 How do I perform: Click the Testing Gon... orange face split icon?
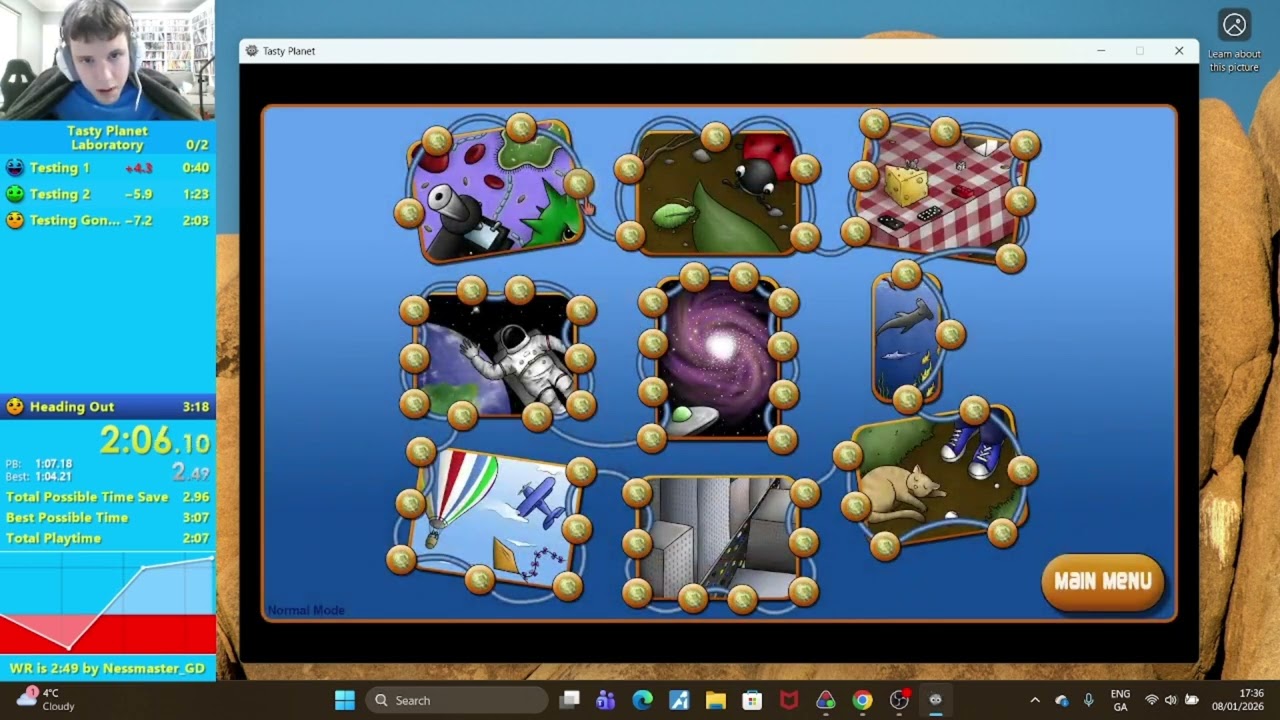14,220
